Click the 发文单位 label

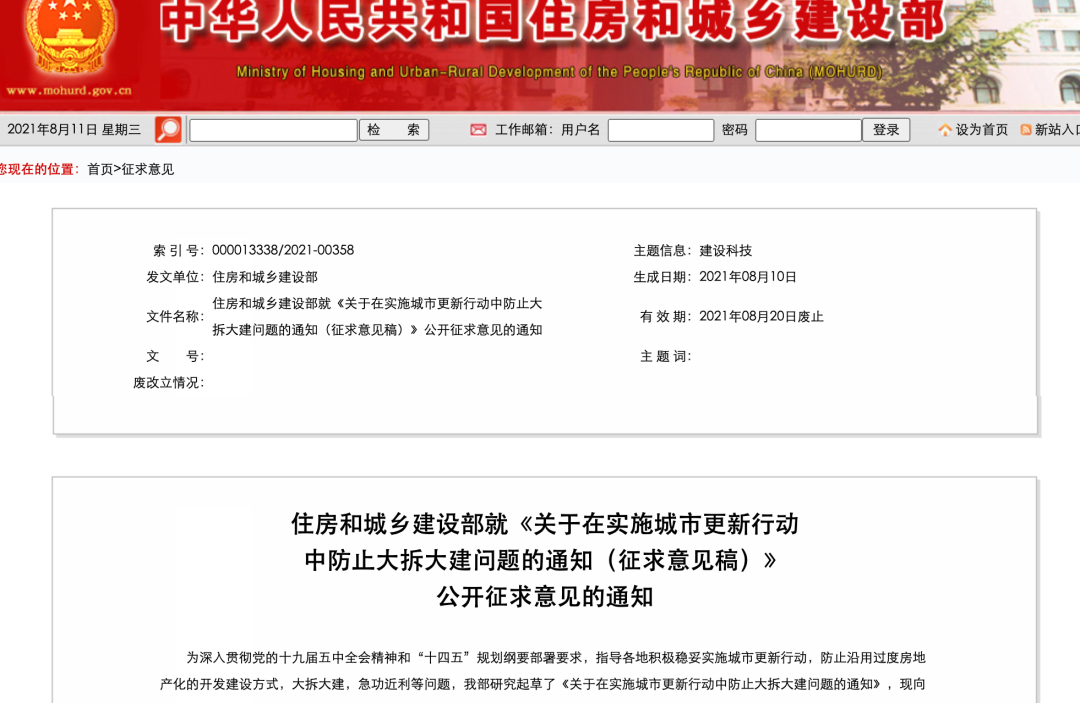tap(175, 277)
